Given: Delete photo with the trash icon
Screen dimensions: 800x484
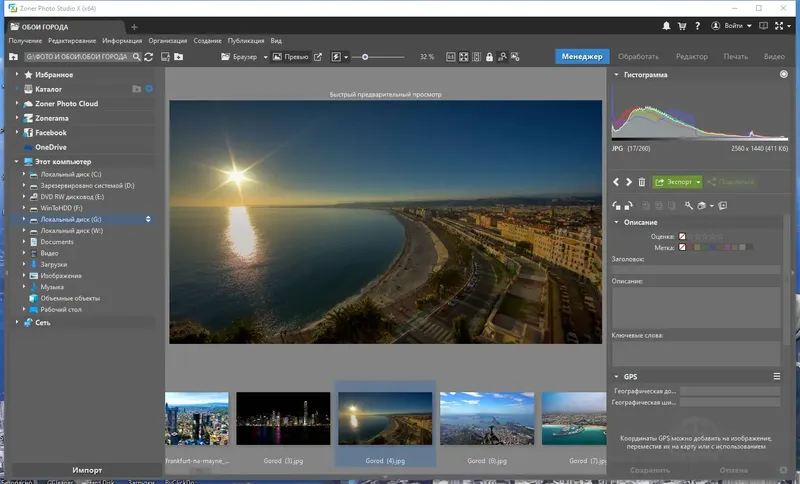Looking at the screenshot, I should pyautogui.click(x=642, y=182).
